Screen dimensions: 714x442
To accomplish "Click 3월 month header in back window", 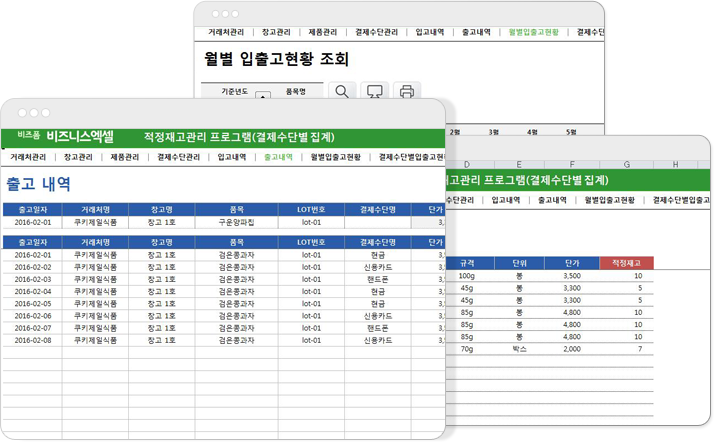I will pyautogui.click(x=494, y=132).
